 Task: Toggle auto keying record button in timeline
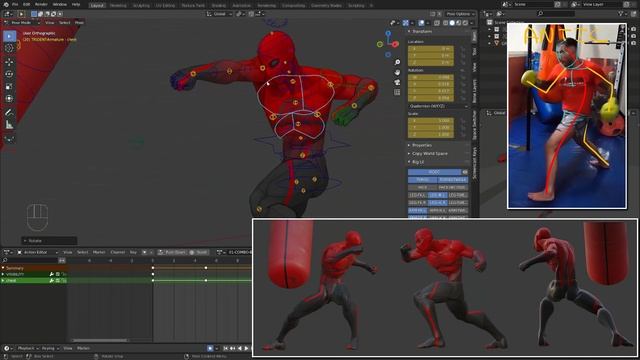point(210,348)
